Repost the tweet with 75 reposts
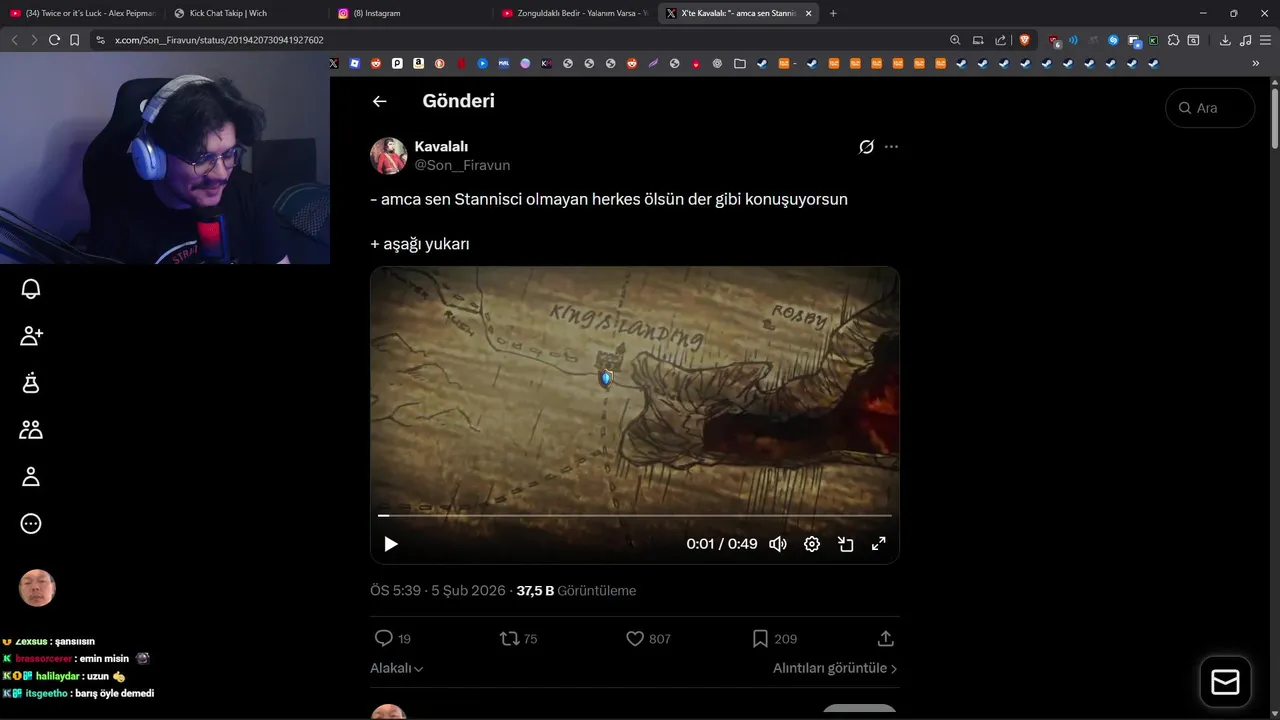The height and width of the screenshot is (720, 1280). coord(518,638)
